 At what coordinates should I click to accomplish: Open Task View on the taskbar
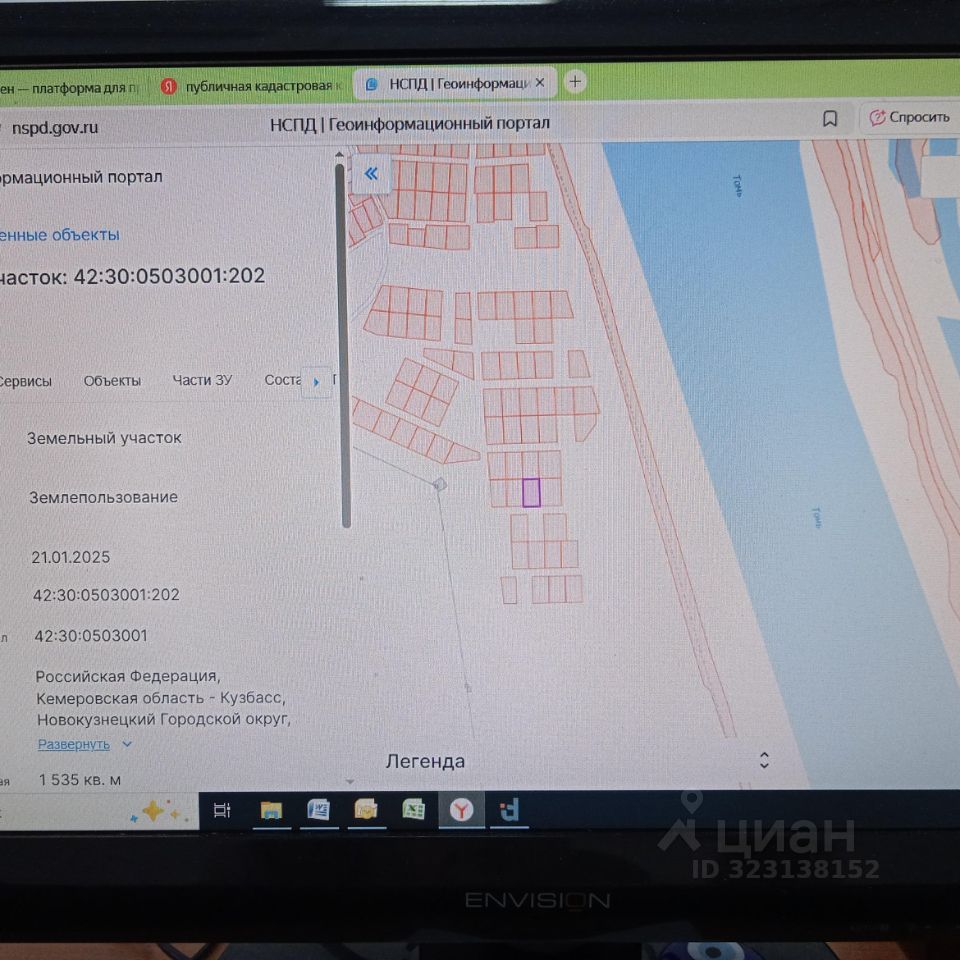coord(222,811)
